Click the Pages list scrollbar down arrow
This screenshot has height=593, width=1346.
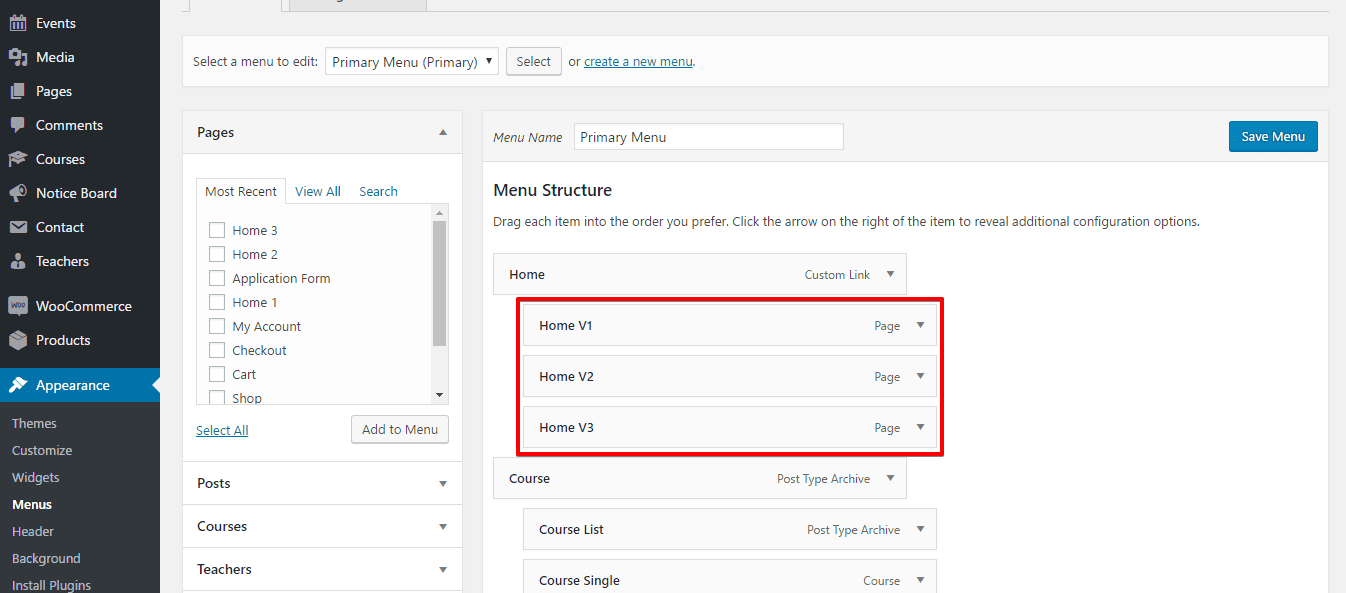(439, 395)
